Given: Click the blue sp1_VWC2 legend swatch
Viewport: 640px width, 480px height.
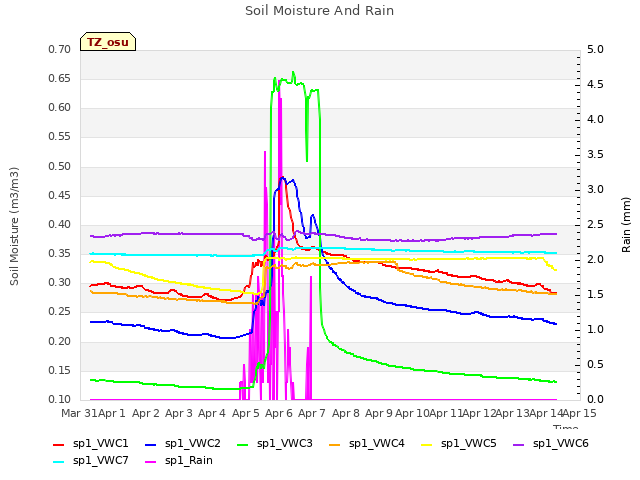Looking at the screenshot, I should coord(151,444).
